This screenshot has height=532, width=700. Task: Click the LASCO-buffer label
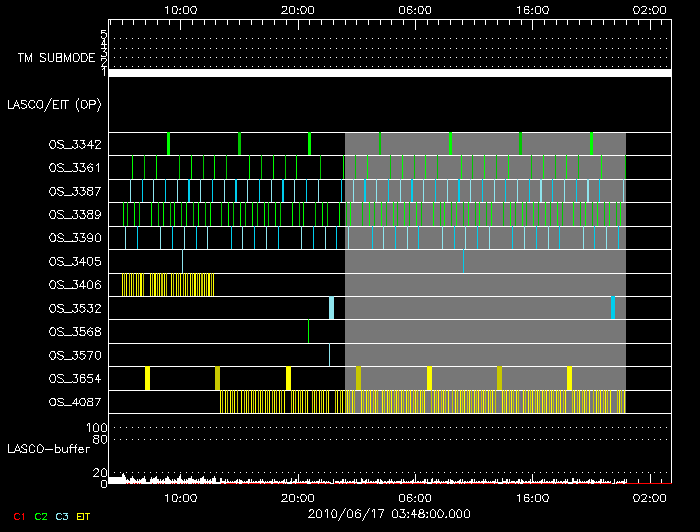click(49, 449)
